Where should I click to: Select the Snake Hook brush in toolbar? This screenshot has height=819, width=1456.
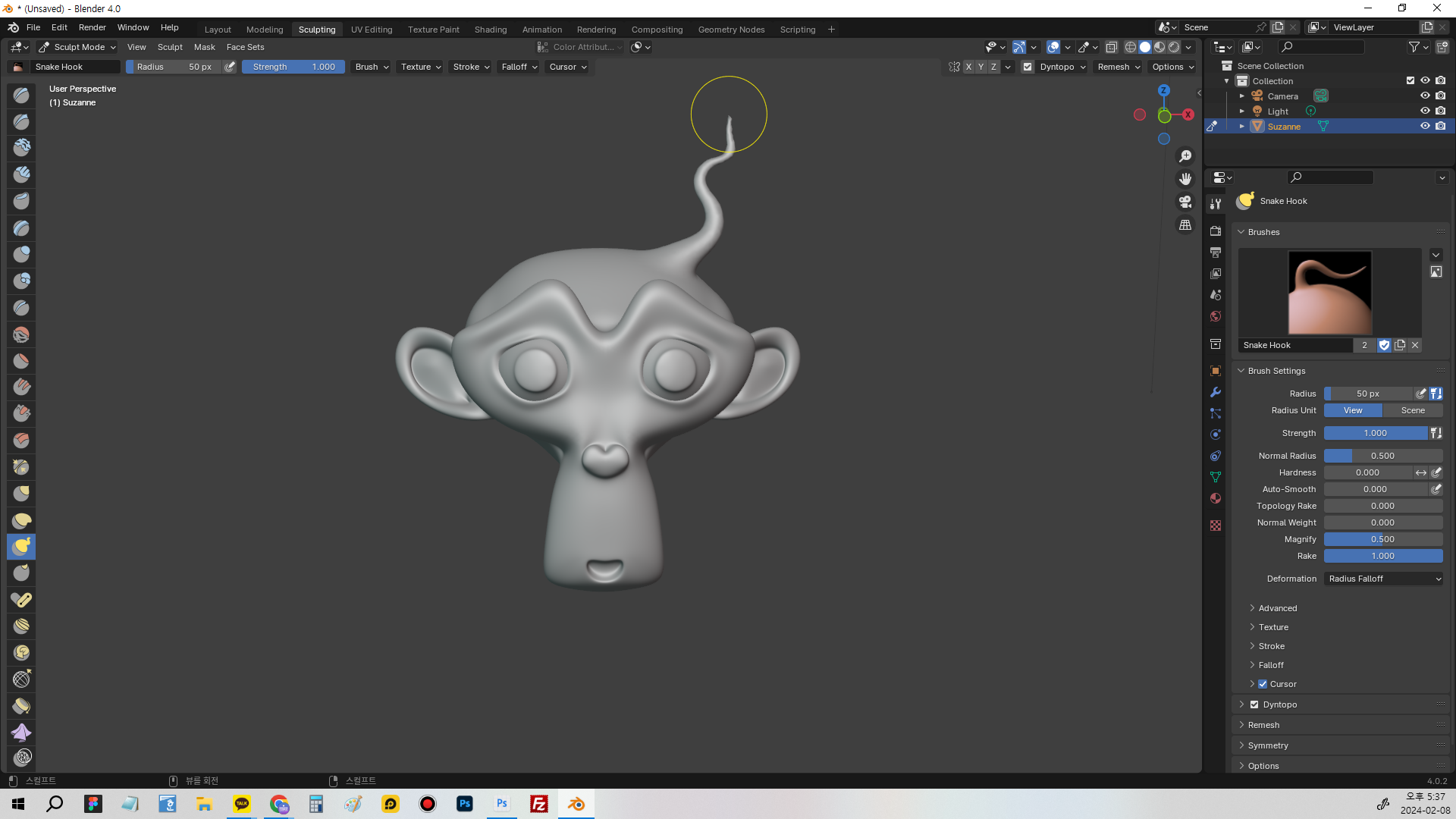pos(21,547)
